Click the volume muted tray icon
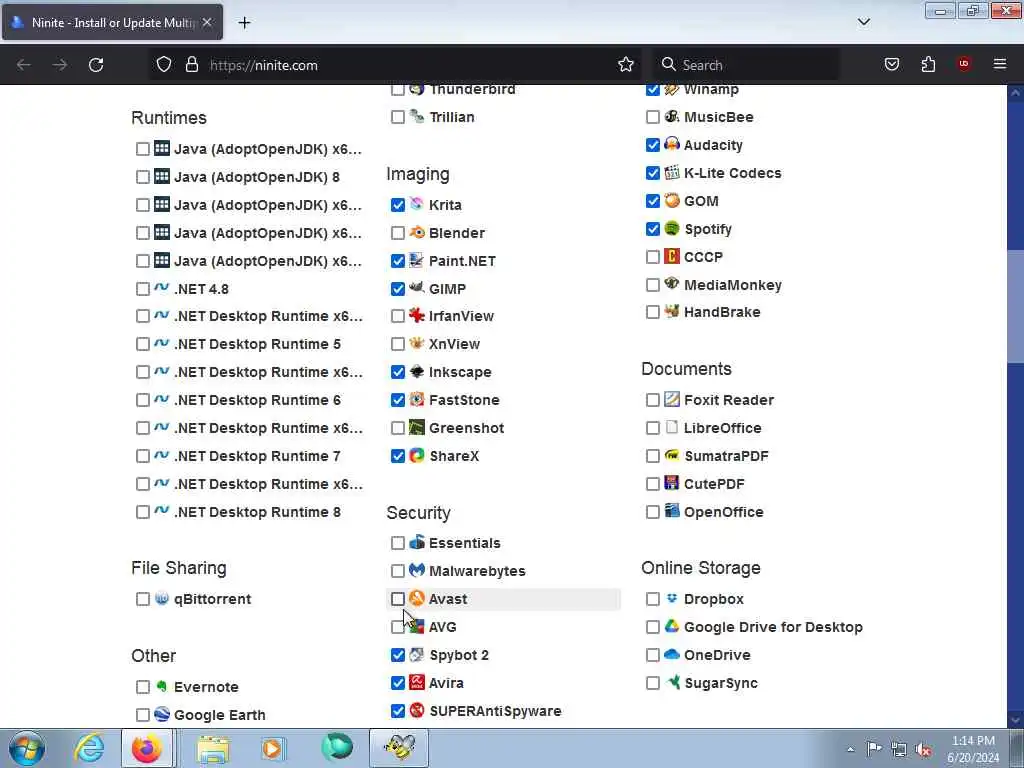Image resolution: width=1024 pixels, height=768 pixels. coord(923,749)
